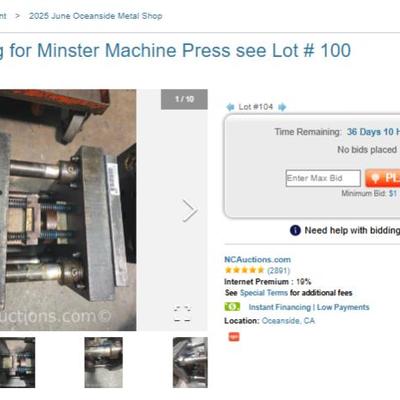This screenshot has height=400, width=400.
Task: Click the five-star seller rating
Action: [244, 270]
